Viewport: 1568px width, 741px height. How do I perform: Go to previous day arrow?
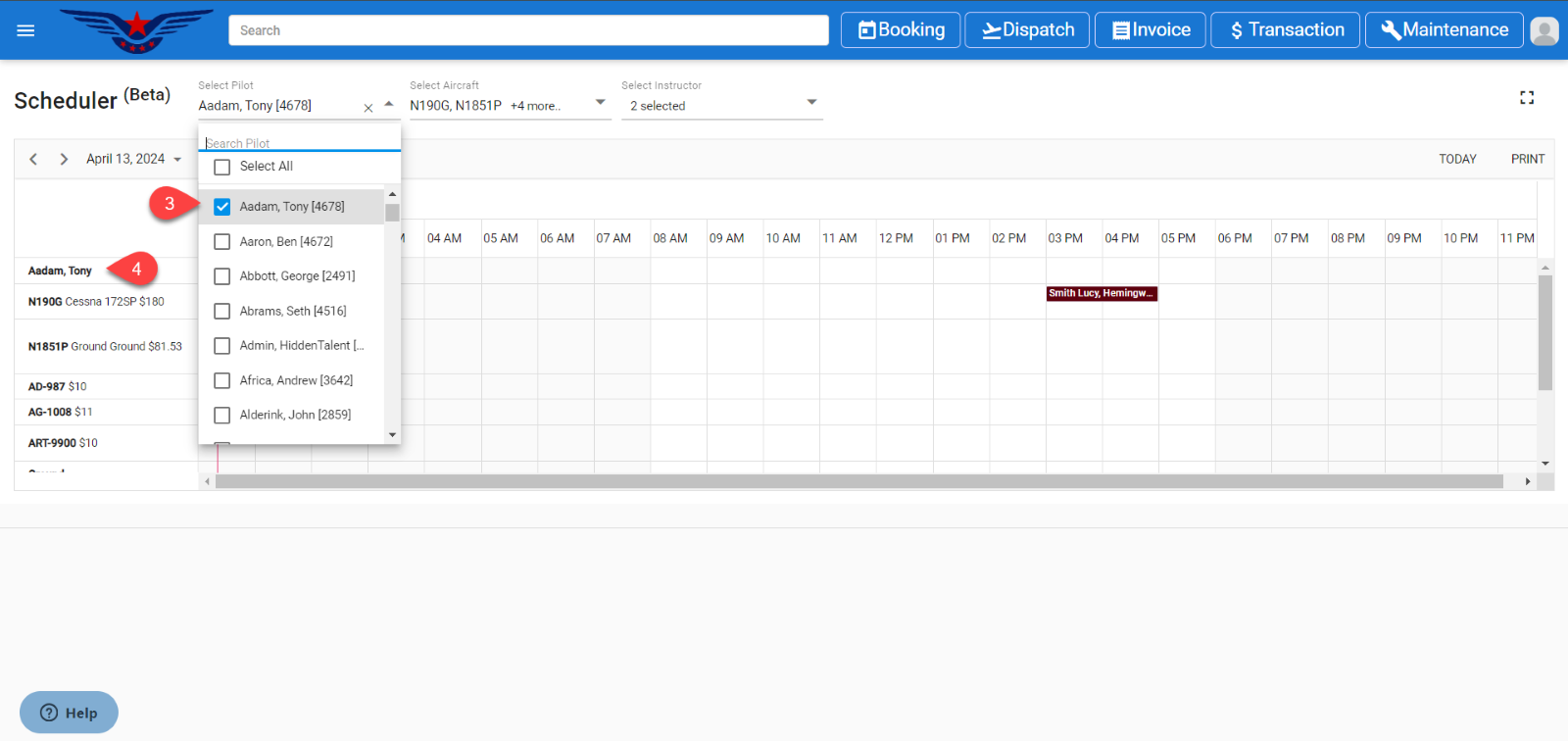tap(33, 159)
